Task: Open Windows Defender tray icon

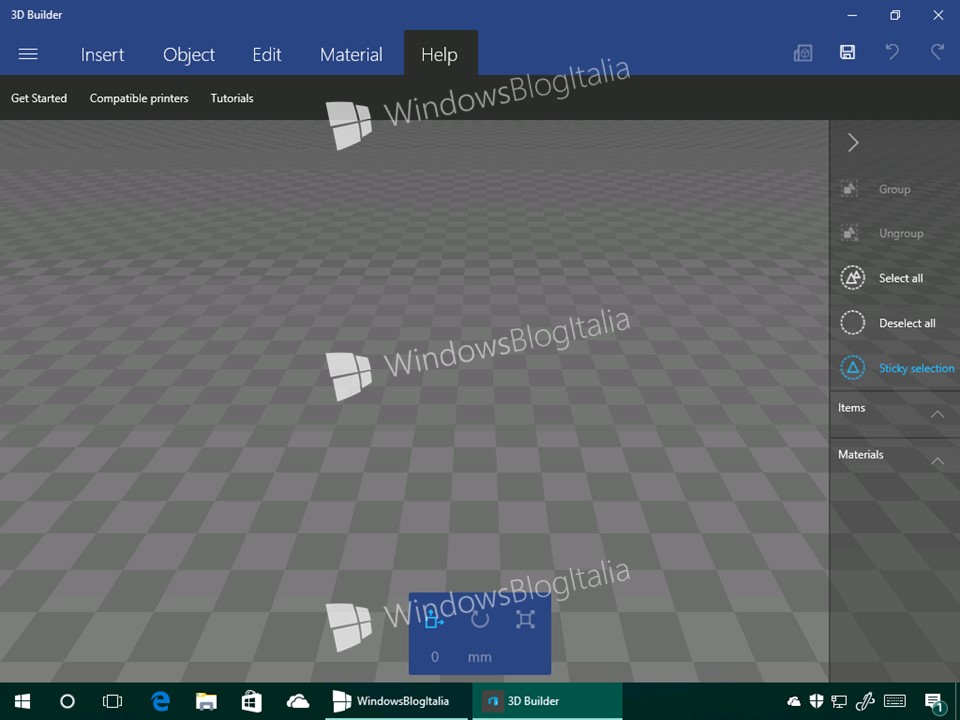Action: click(x=816, y=701)
